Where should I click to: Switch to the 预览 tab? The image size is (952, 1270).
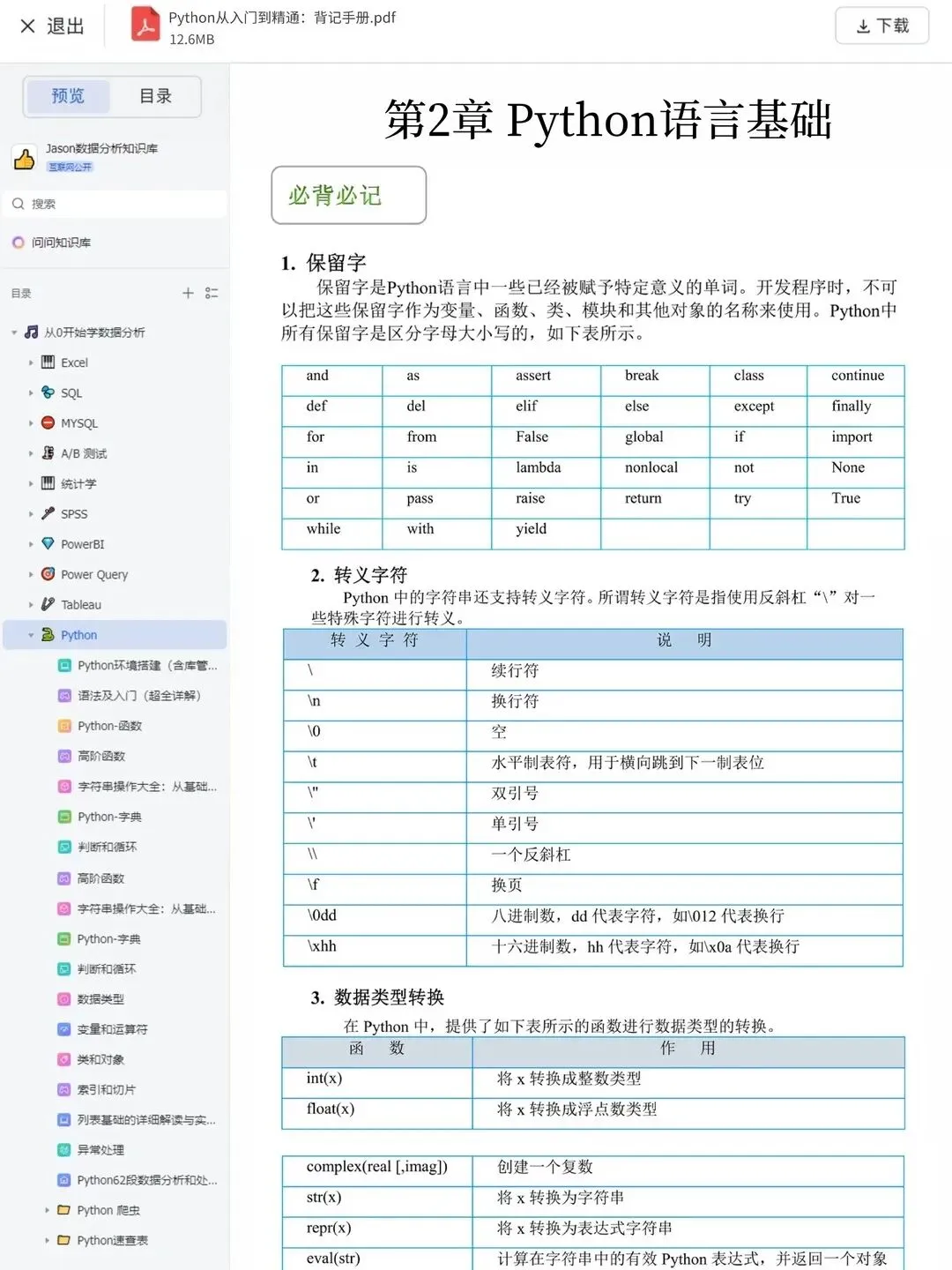[68, 96]
